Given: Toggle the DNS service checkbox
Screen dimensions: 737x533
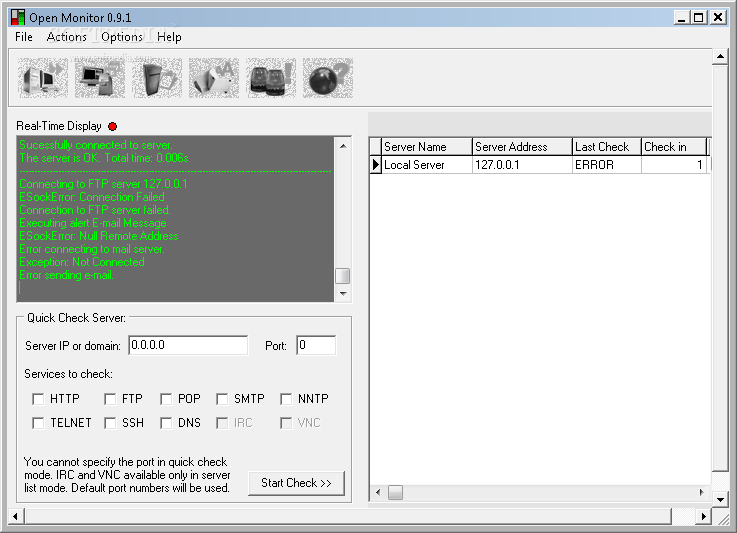Looking at the screenshot, I should tap(166, 423).
